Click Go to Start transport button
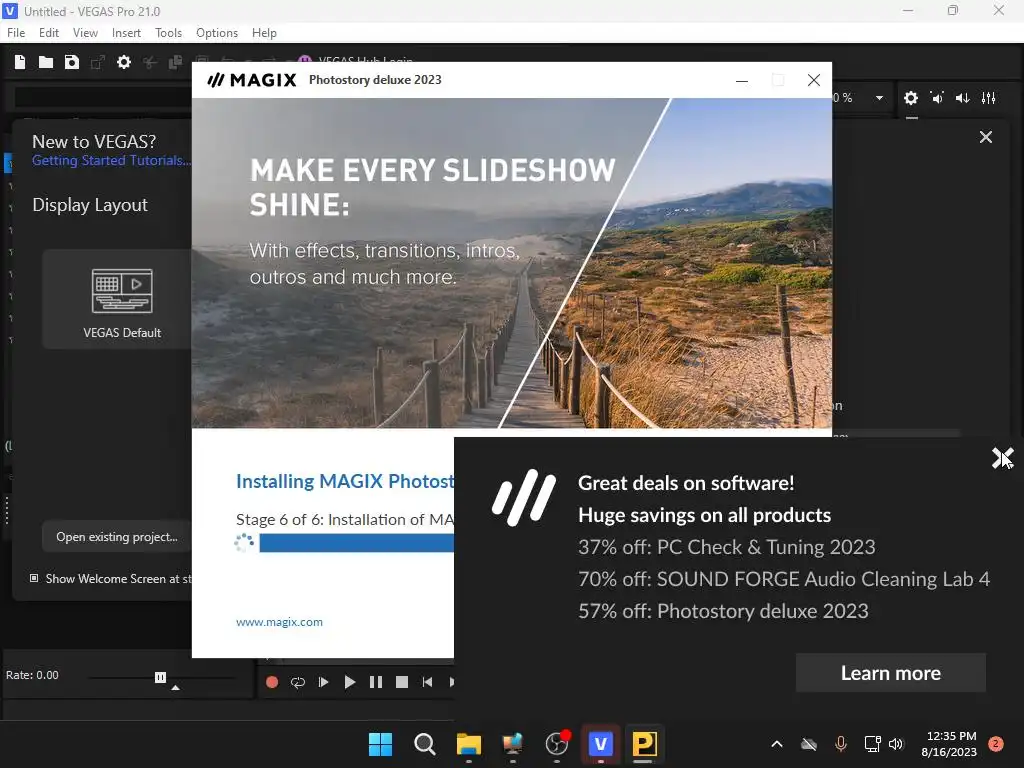1024x768 pixels. pyautogui.click(x=427, y=682)
